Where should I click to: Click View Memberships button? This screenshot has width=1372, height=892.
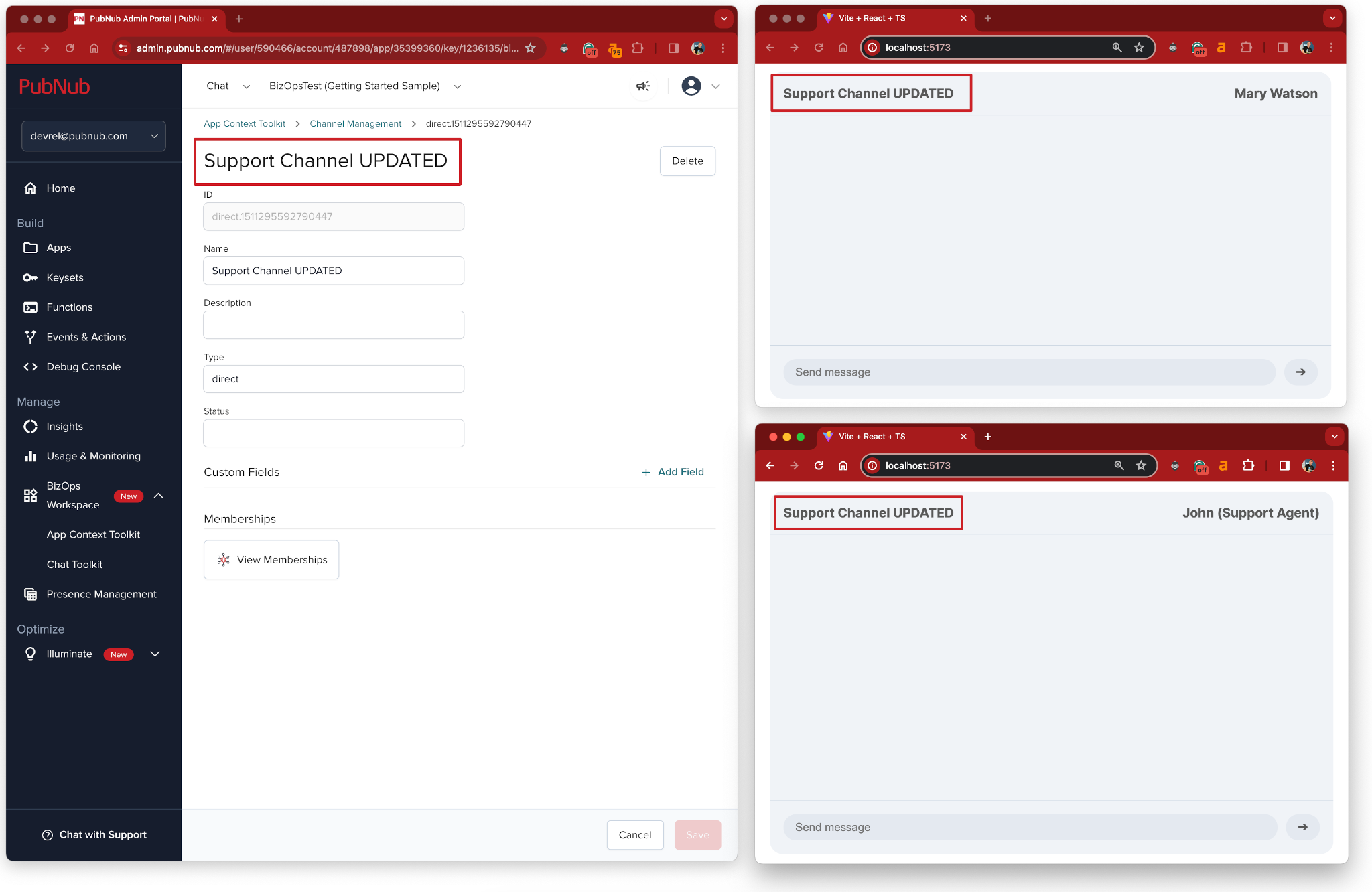tap(271, 559)
